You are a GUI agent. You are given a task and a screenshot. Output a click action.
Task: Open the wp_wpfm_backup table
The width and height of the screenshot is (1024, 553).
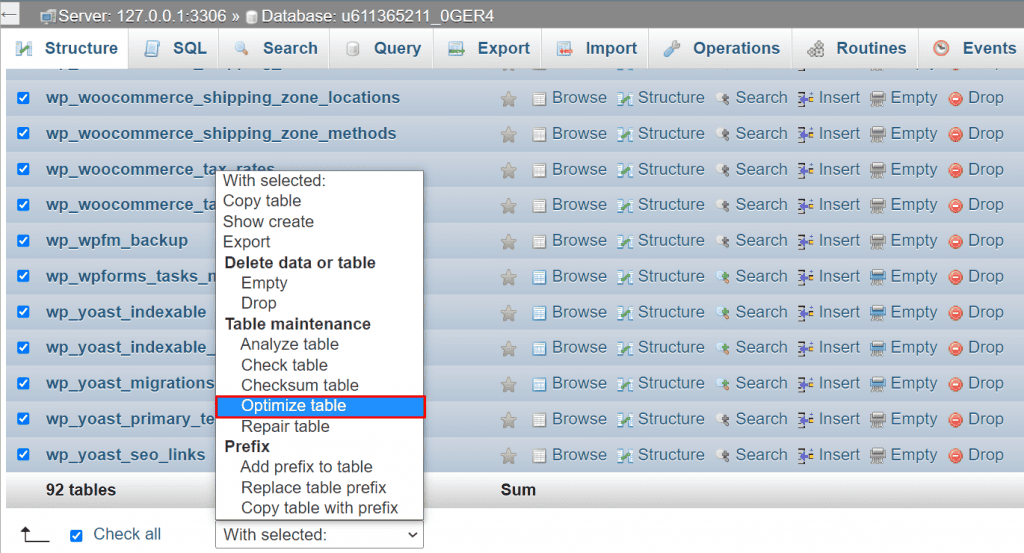tap(117, 241)
